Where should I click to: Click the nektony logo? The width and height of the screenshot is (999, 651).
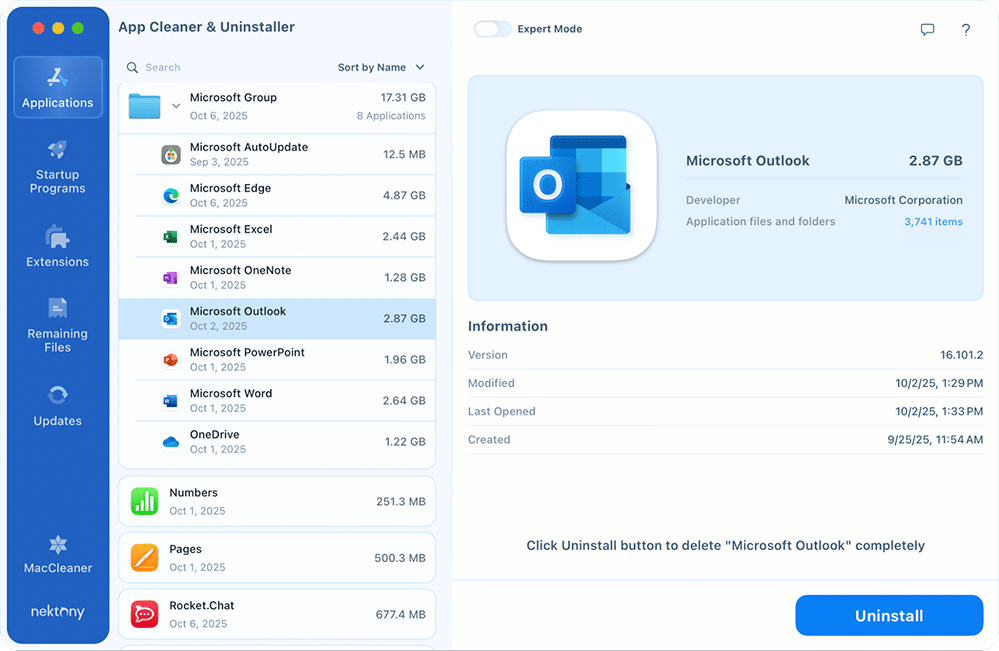[57, 611]
